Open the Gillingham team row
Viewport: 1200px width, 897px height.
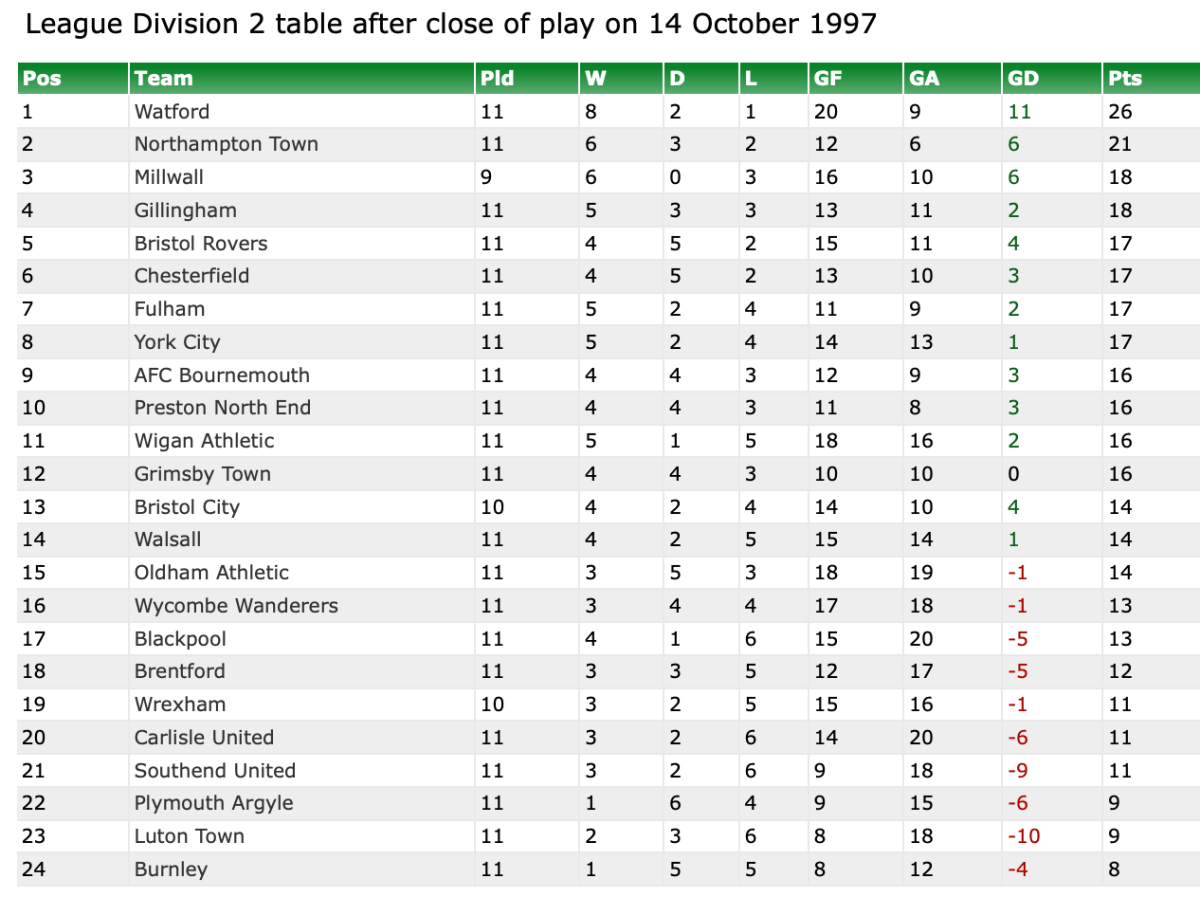tap(185, 210)
